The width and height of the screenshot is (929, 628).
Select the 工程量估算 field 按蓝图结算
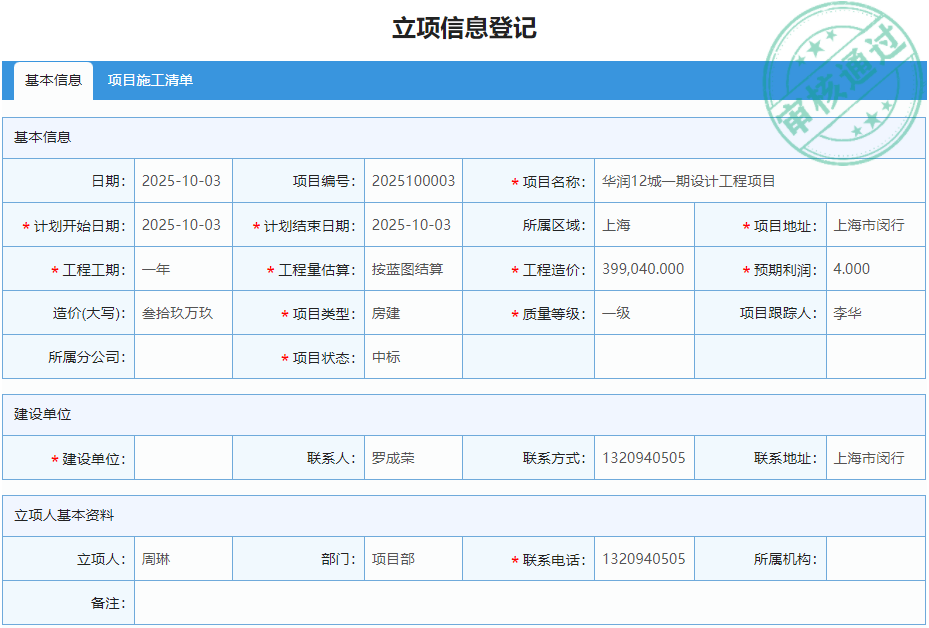click(413, 269)
